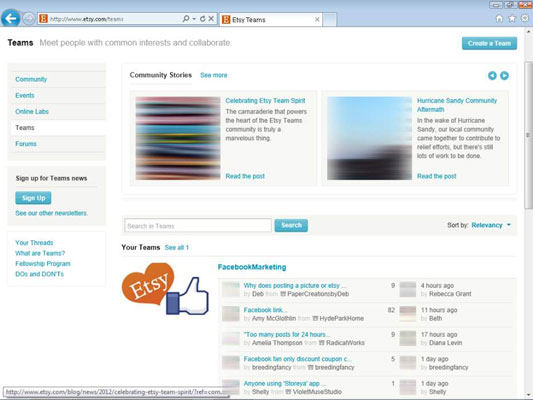Screen dimensions: 533x400
Task: Show previous Community Stories with left arrow
Action: [x=492, y=75]
